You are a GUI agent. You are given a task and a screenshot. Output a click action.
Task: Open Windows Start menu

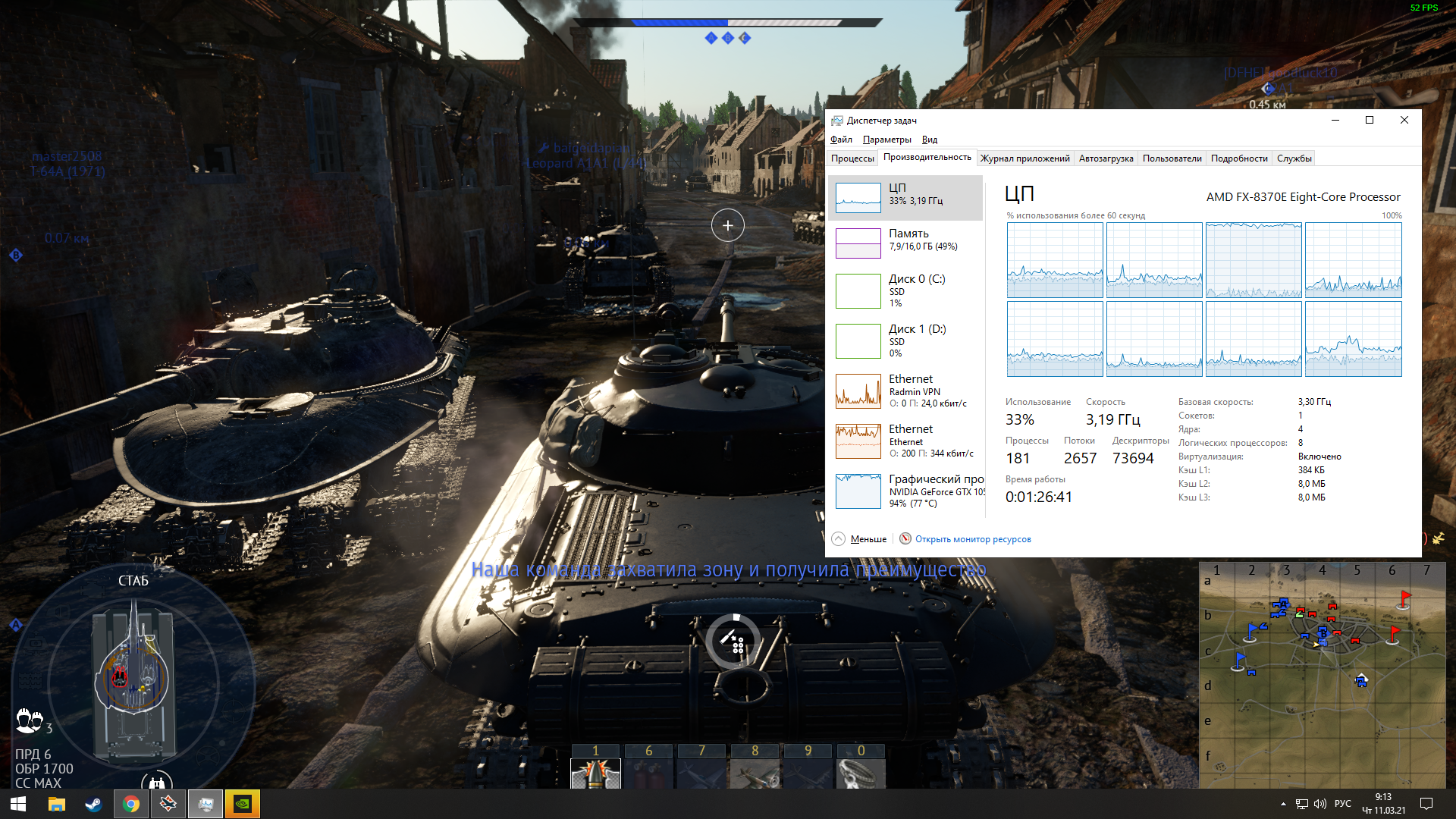18,804
